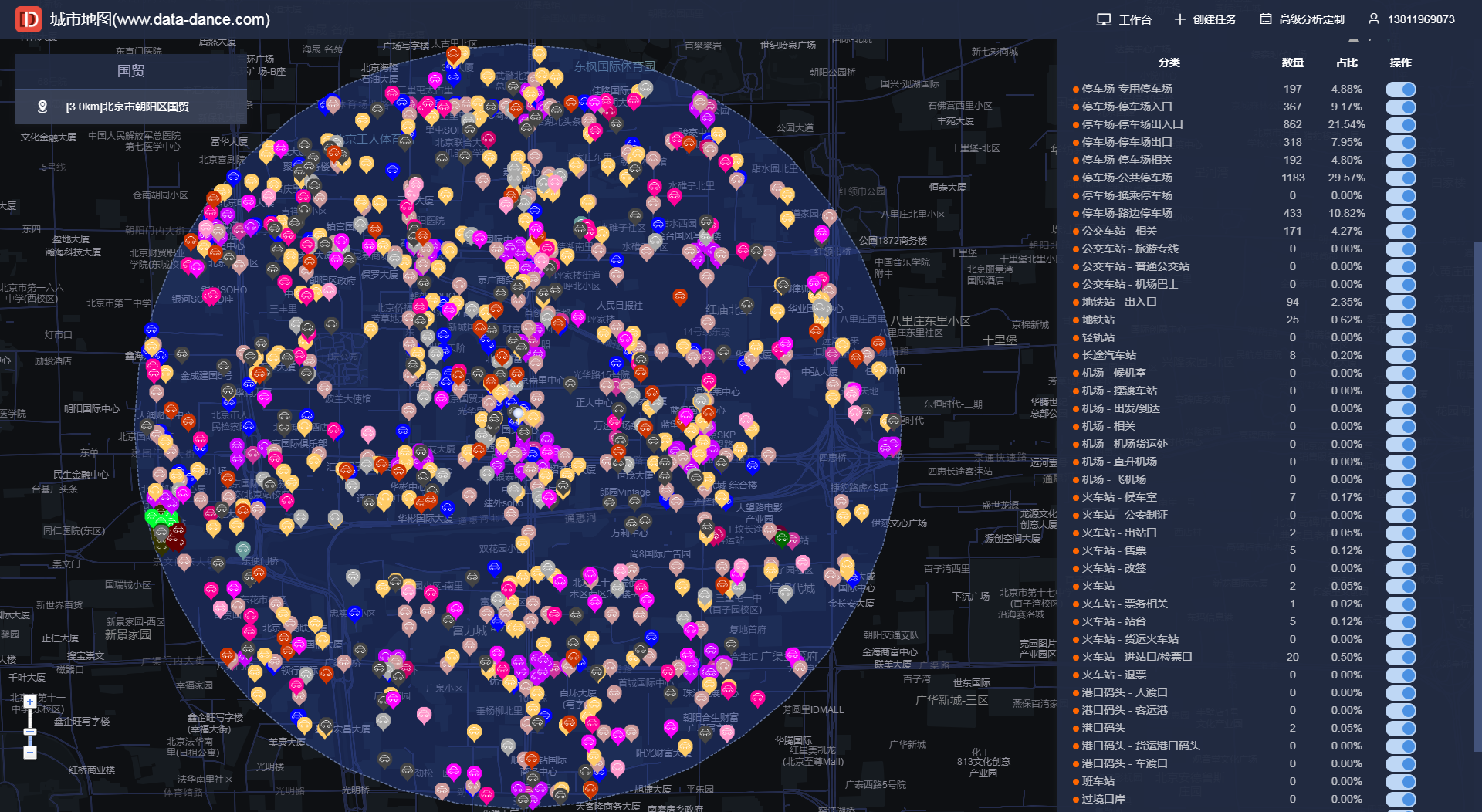1482x812 pixels.
Task: Click the 城市地图(www.data-dance.com) title
Action: 160,19
